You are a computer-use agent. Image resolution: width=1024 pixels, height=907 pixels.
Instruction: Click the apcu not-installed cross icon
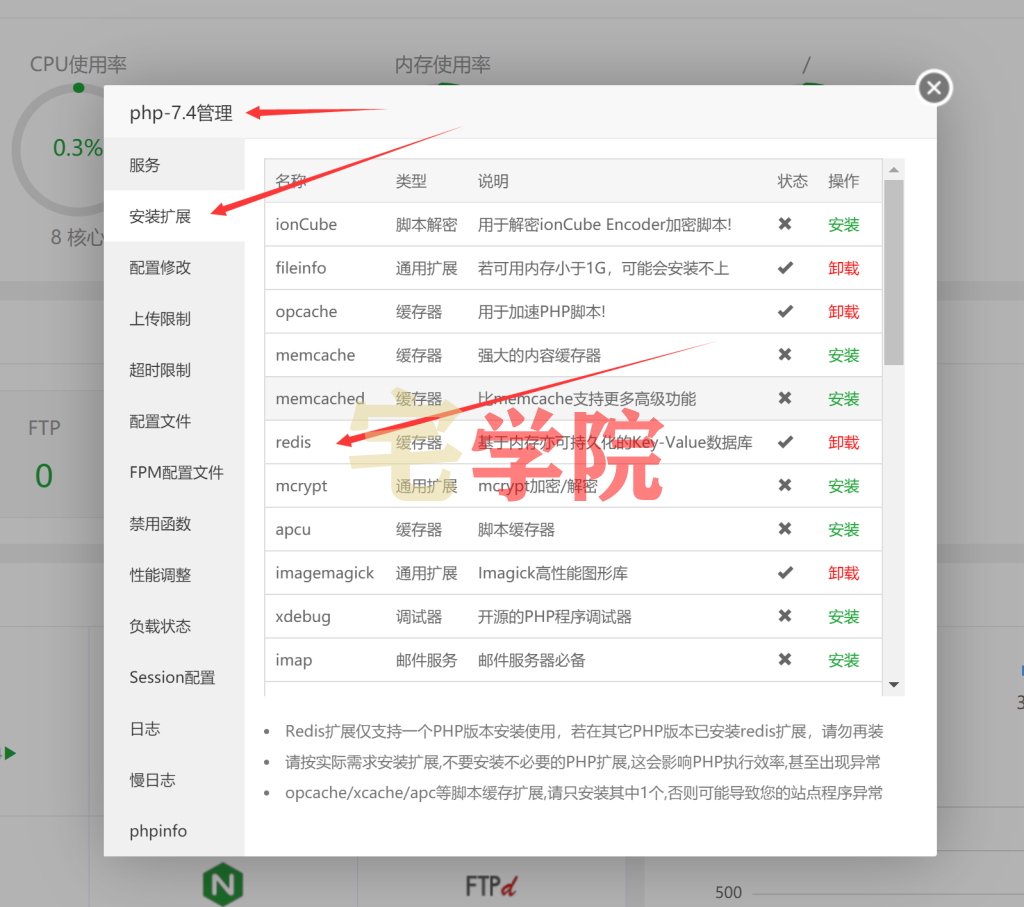(x=785, y=528)
